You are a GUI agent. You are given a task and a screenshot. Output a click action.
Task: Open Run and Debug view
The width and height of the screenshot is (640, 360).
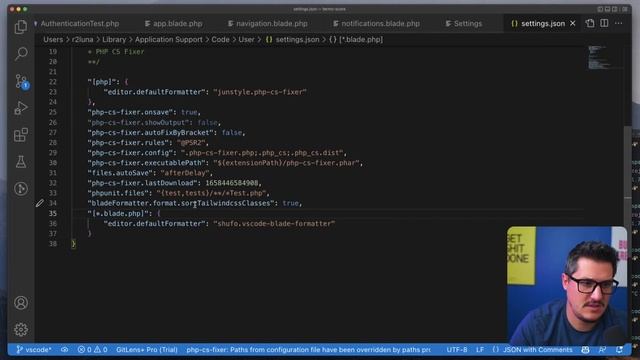tap(21, 108)
